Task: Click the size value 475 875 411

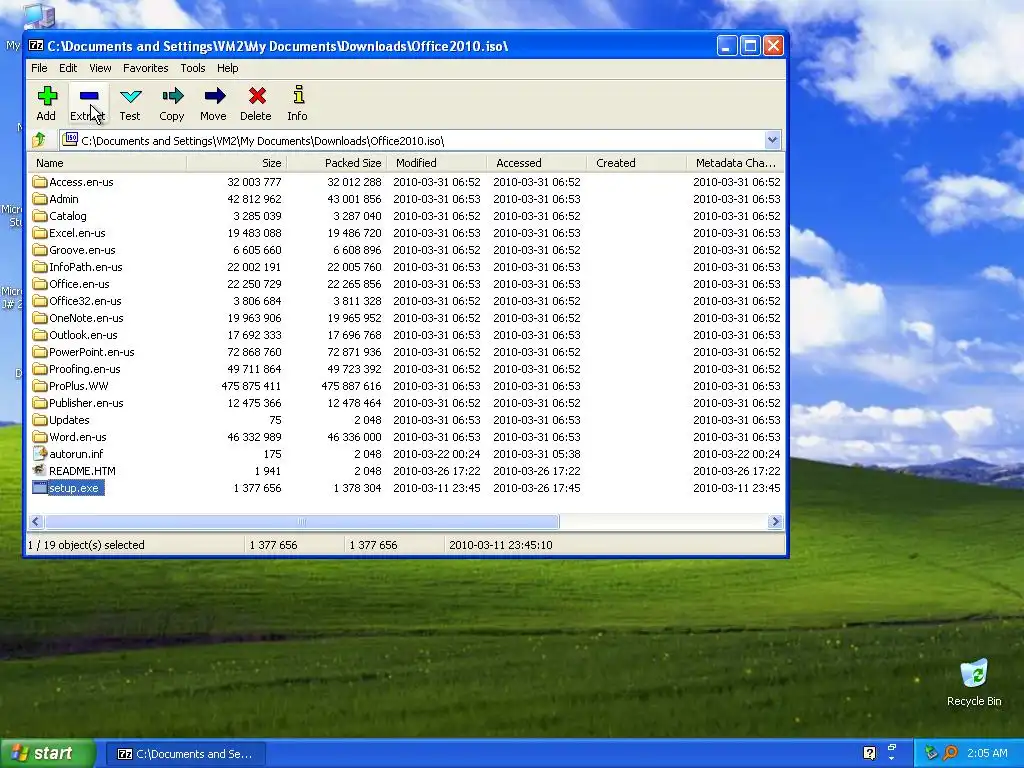Action: [x=251, y=386]
